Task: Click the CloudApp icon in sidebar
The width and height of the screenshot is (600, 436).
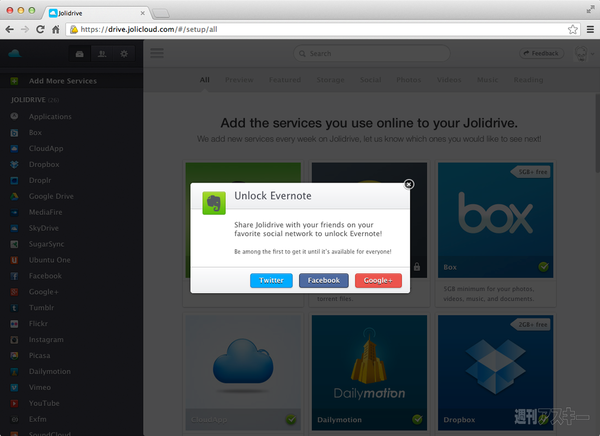Action: tap(14, 149)
